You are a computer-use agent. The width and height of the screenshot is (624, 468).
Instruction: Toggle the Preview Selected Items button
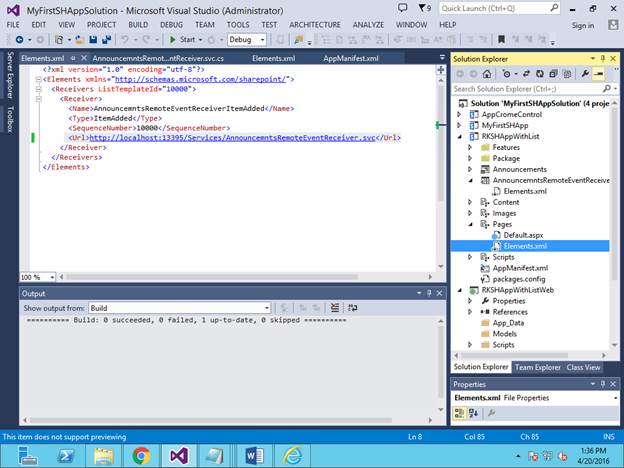pyautogui.click(x=597, y=73)
